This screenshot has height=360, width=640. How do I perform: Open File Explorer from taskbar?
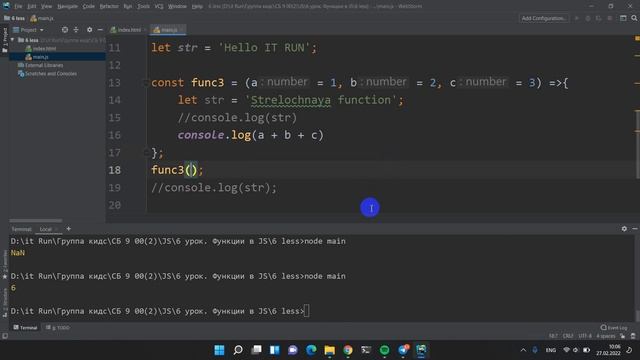[x=329, y=350]
